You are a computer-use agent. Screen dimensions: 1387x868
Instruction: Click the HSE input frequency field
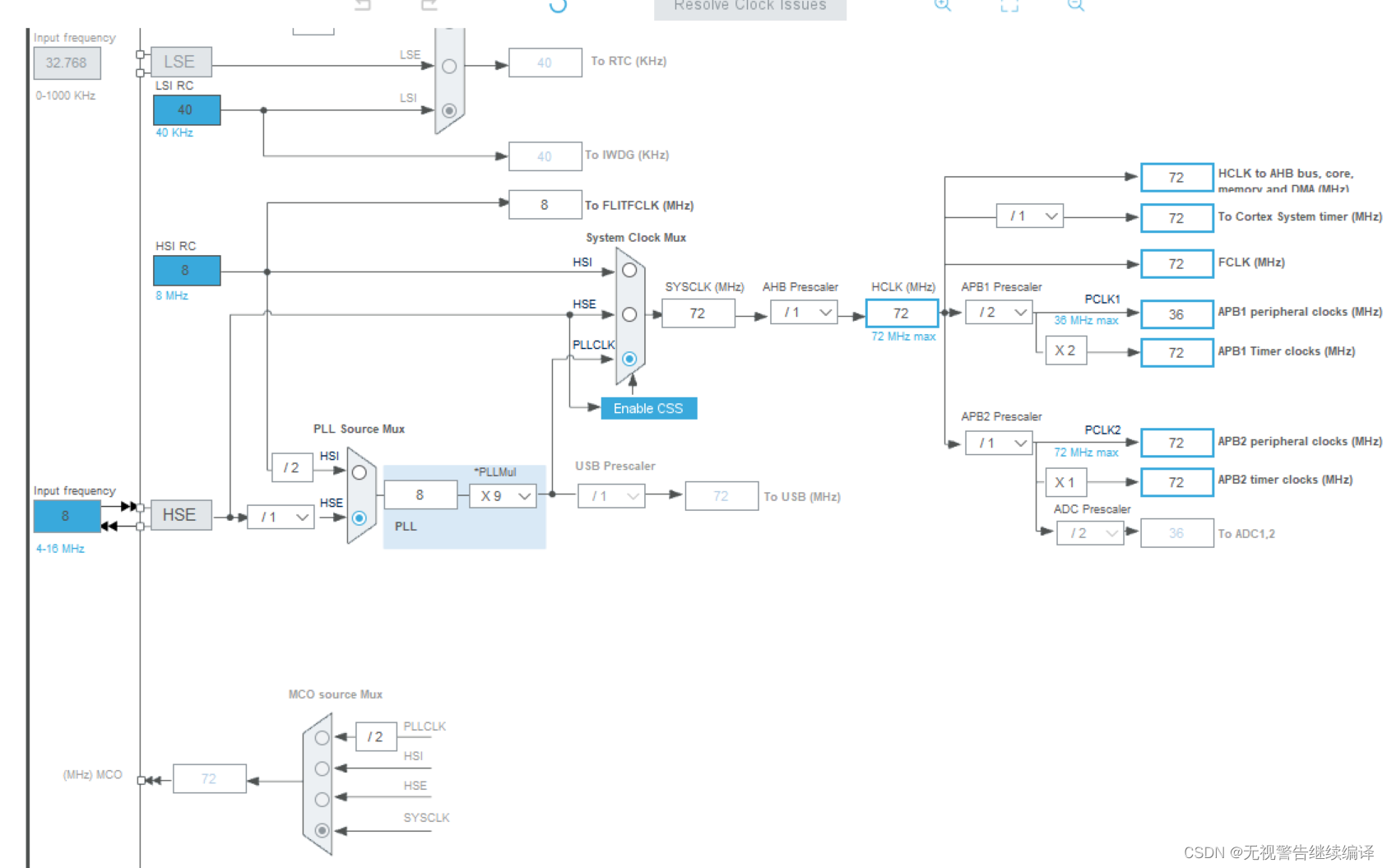[67, 516]
